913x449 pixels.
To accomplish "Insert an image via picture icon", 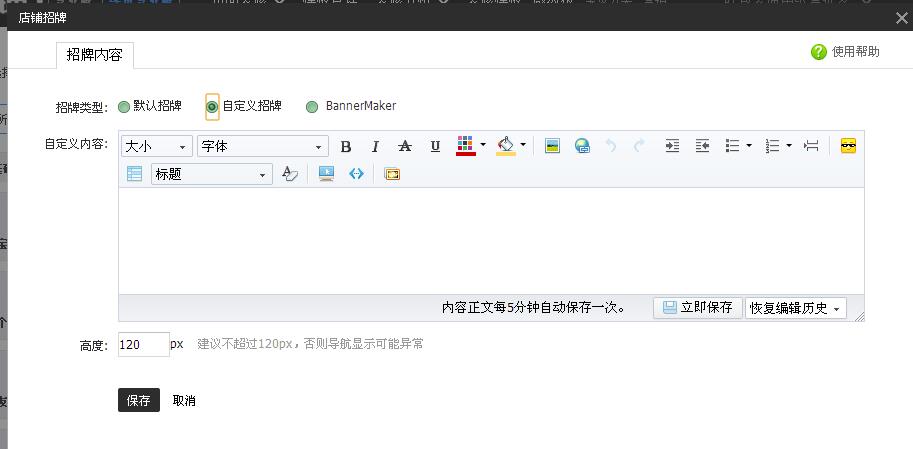I will coord(552,146).
